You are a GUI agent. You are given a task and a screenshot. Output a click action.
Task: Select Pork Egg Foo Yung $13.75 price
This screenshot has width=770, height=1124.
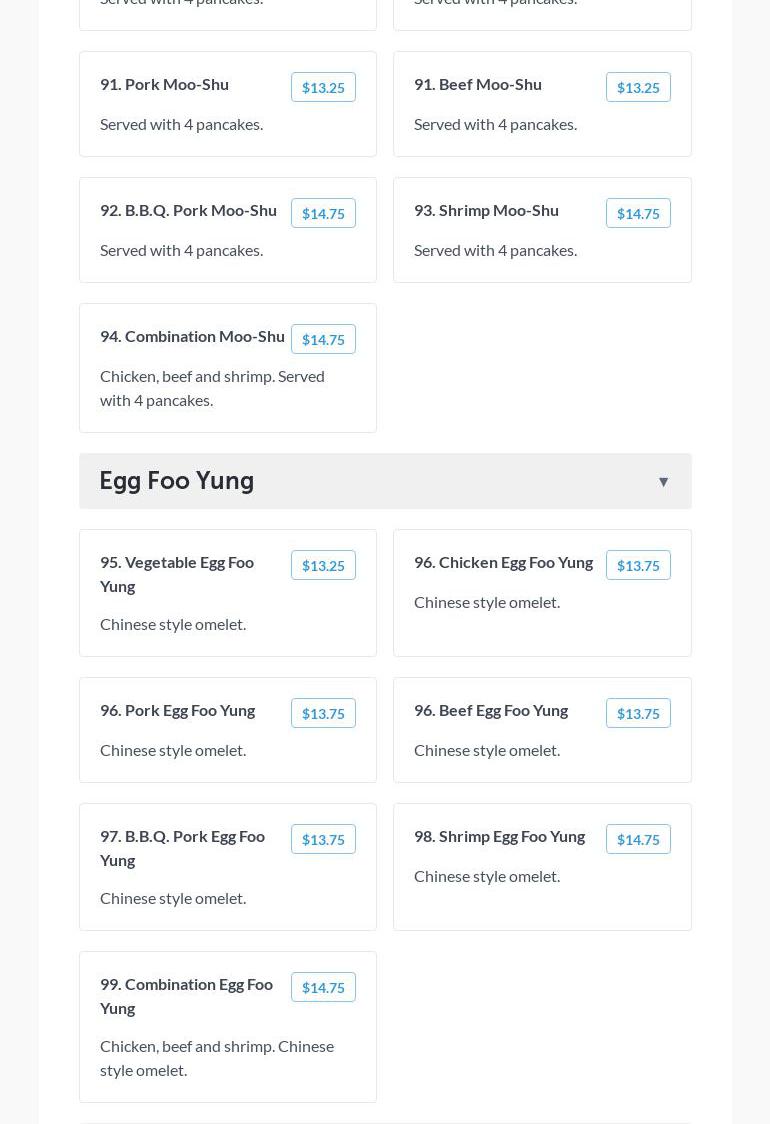[323, 714]
